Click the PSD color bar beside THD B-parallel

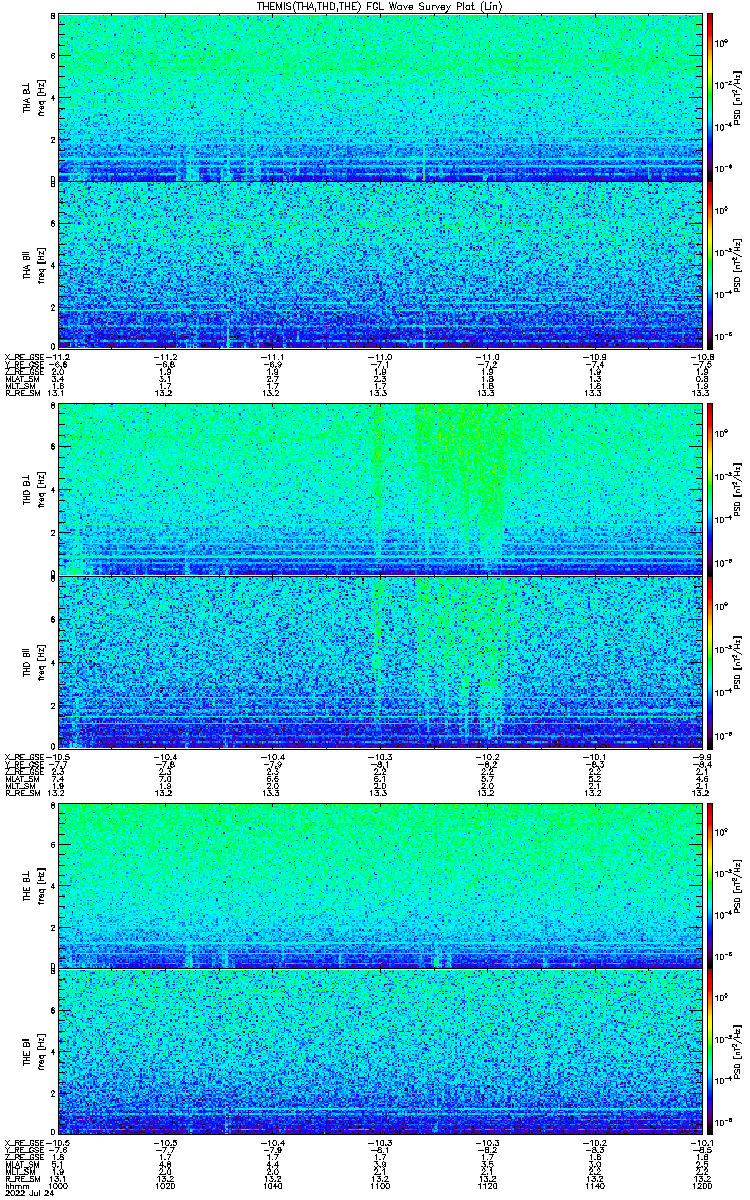point(711,662)
